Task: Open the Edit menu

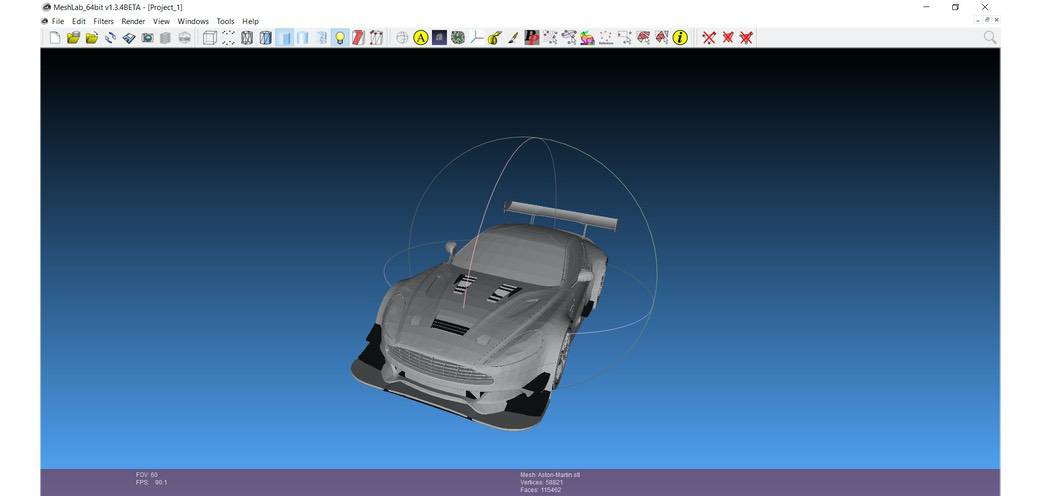Action: click(x=79, y=21)
